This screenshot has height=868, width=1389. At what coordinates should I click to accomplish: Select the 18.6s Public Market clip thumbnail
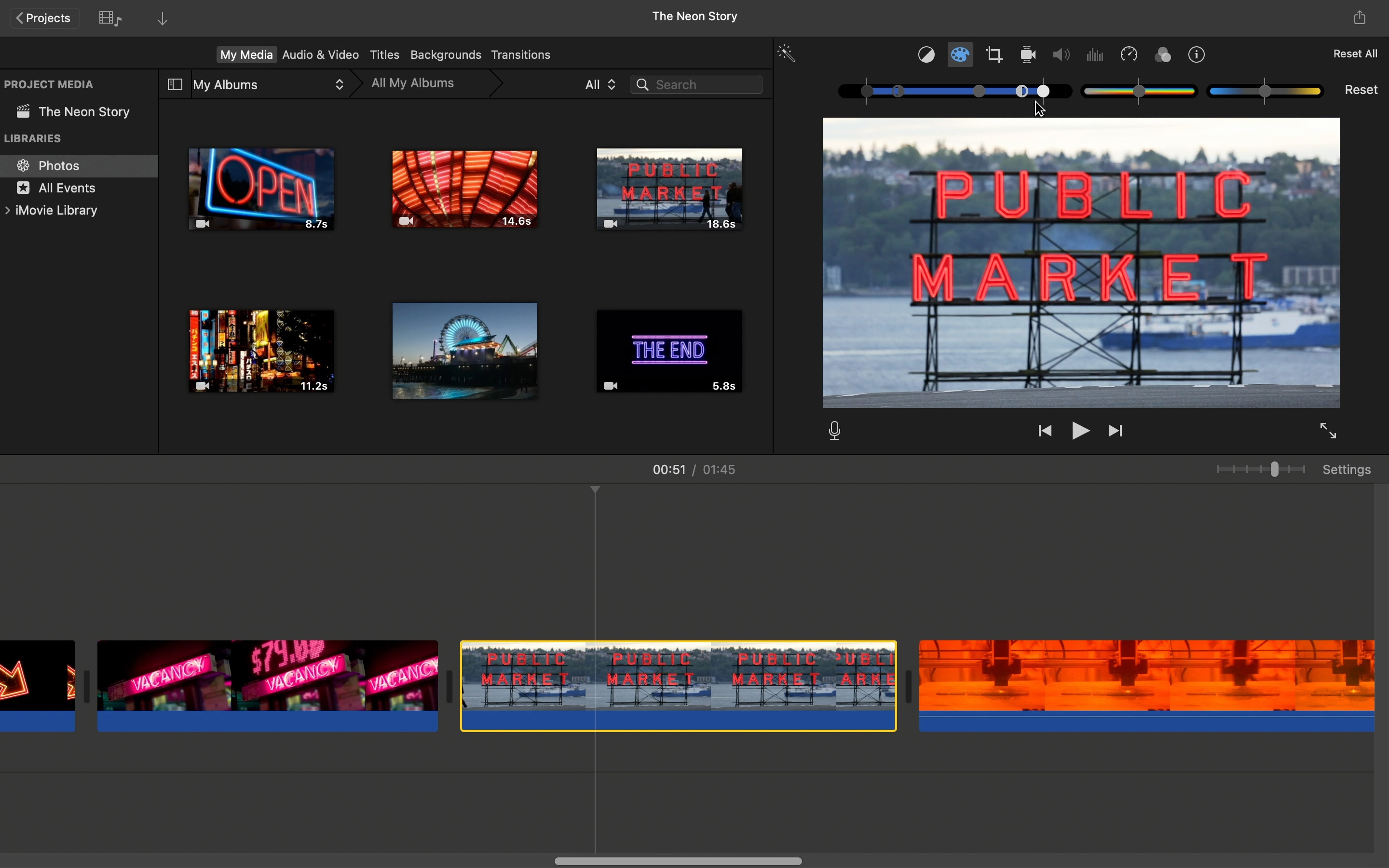click(x=669, y=189)
